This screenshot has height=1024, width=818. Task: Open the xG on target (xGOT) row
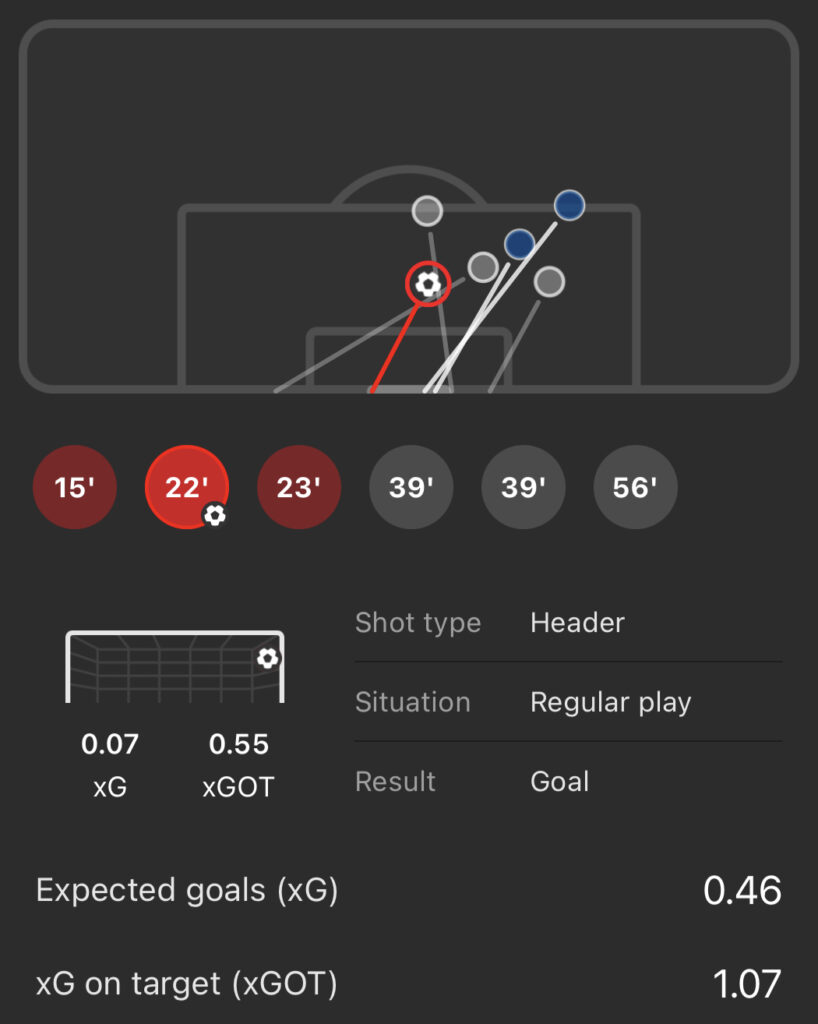(x=408, y=985)
